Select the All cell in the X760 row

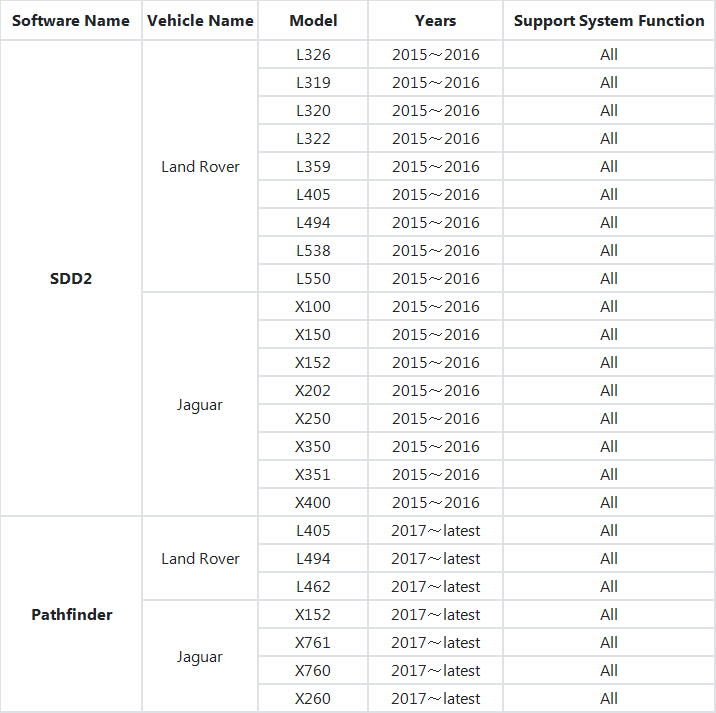(x=609, y=670)
